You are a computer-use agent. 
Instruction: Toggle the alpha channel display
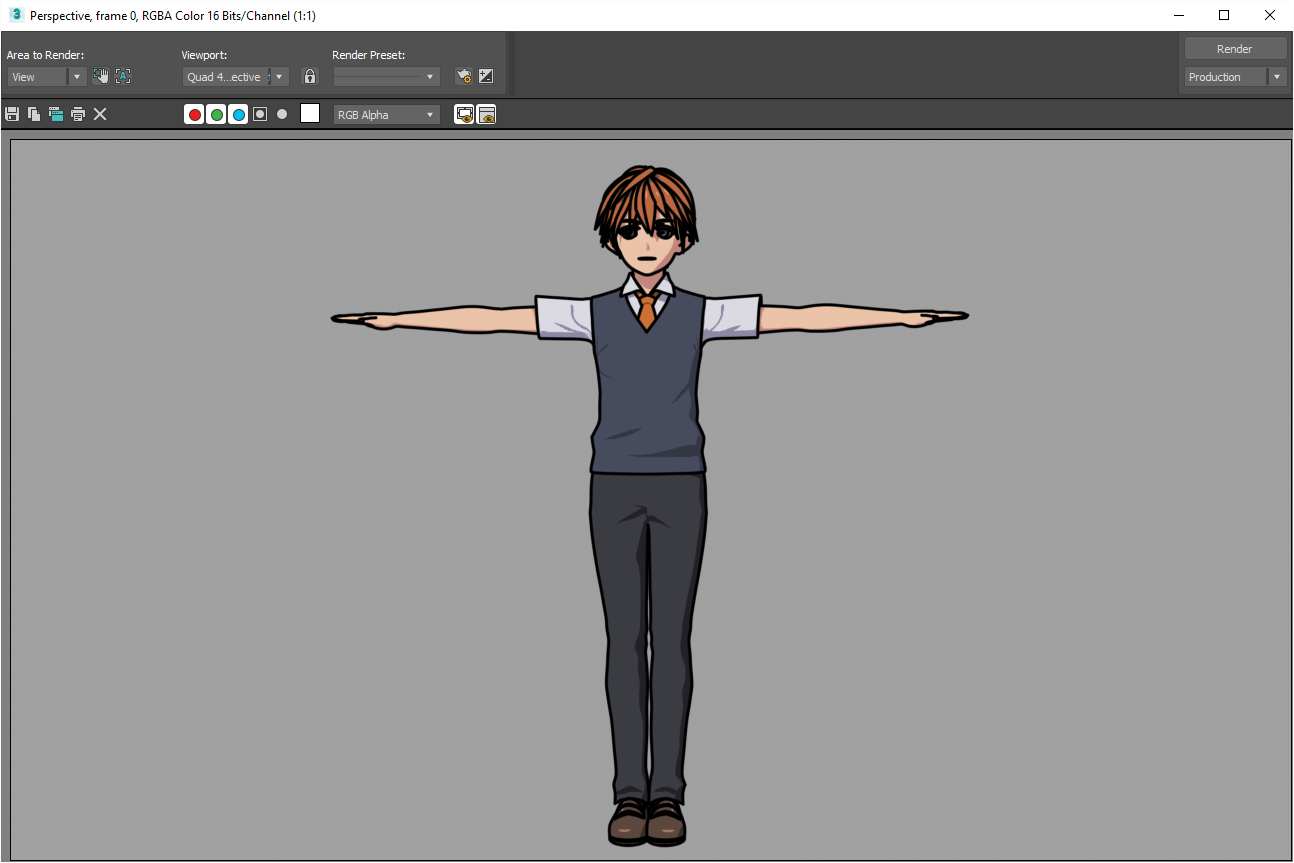(260, 115)
